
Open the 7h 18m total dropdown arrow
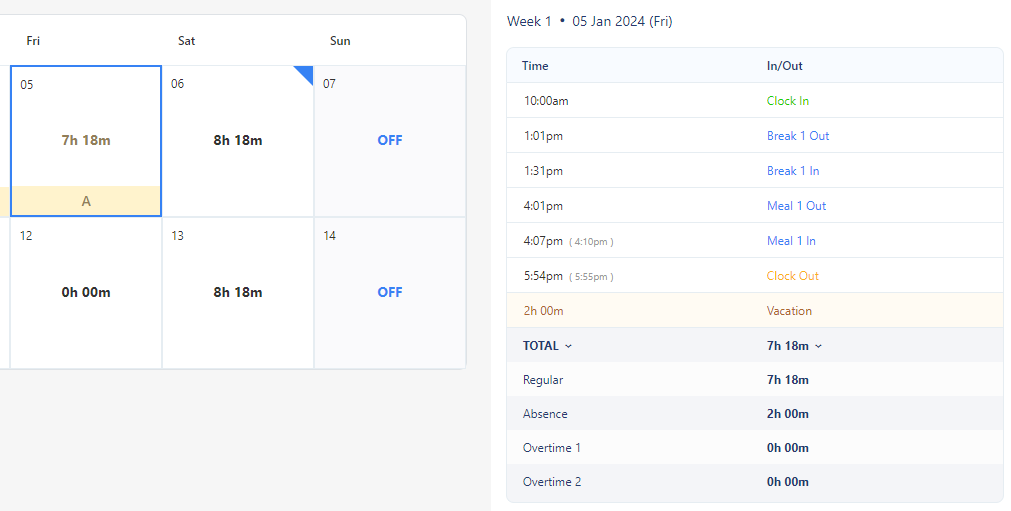click(x=818, y=346)
